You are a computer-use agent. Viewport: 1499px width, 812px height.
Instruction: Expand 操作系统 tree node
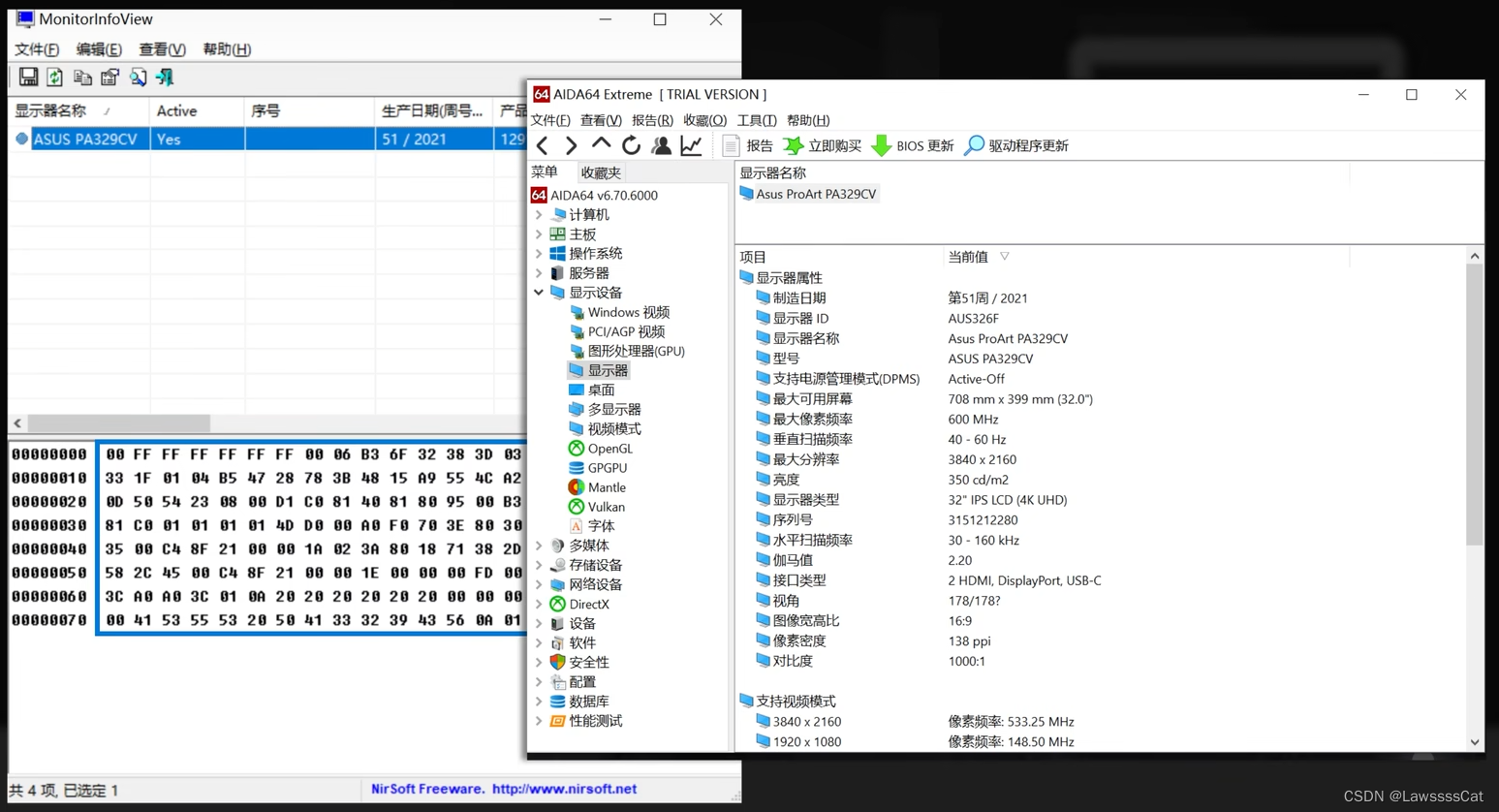coord(540,254)
